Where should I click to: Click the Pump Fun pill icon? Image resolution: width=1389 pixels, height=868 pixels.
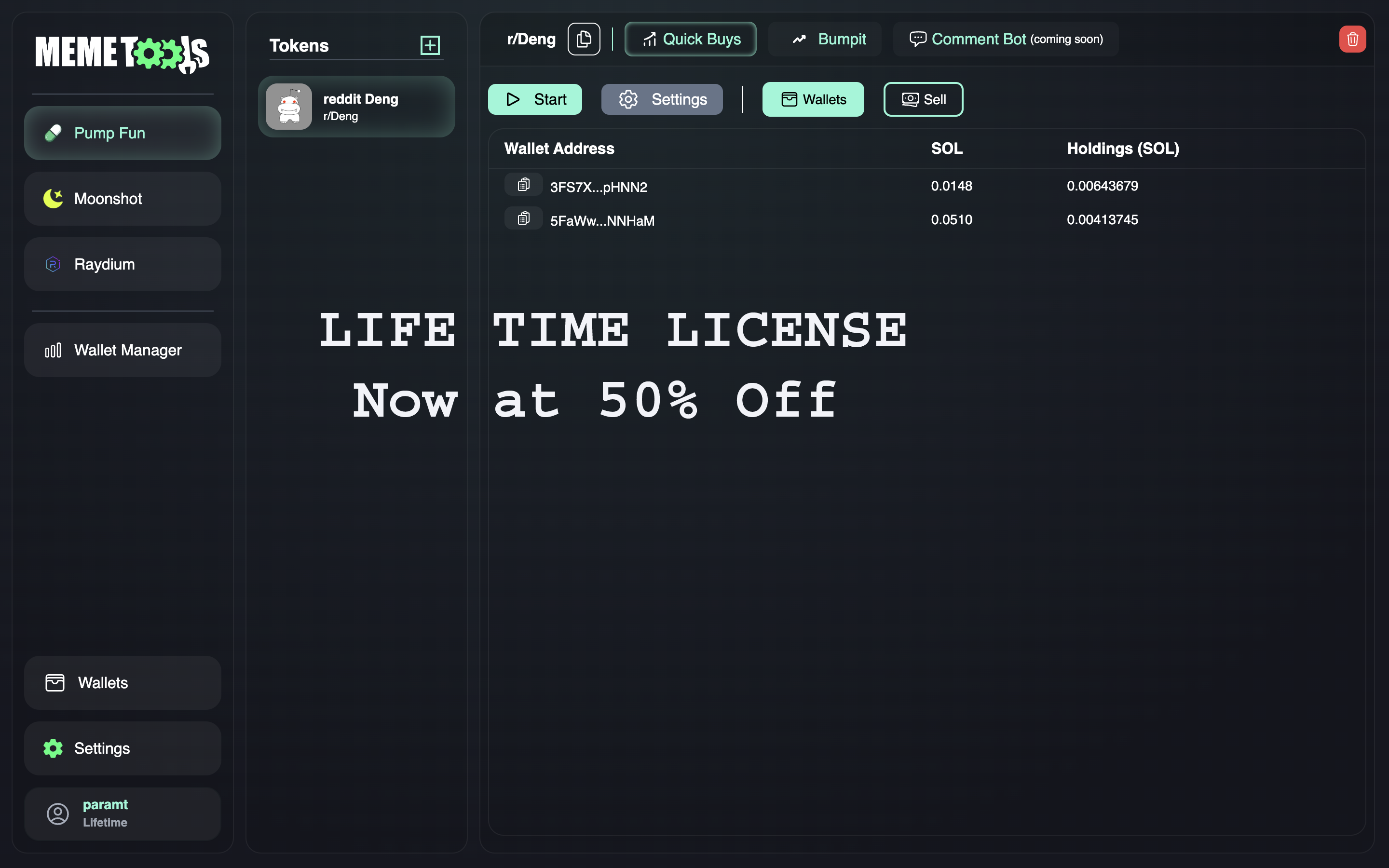tap(53, 133)
